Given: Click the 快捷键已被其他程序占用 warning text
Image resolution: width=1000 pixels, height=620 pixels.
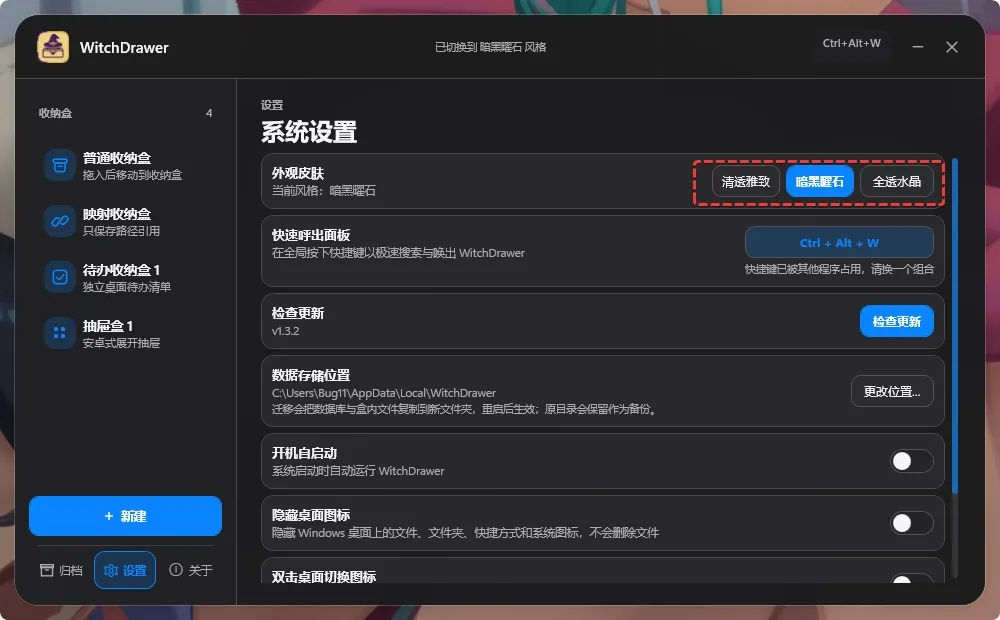Looking at the screenshot, I should tap(839, 269).
